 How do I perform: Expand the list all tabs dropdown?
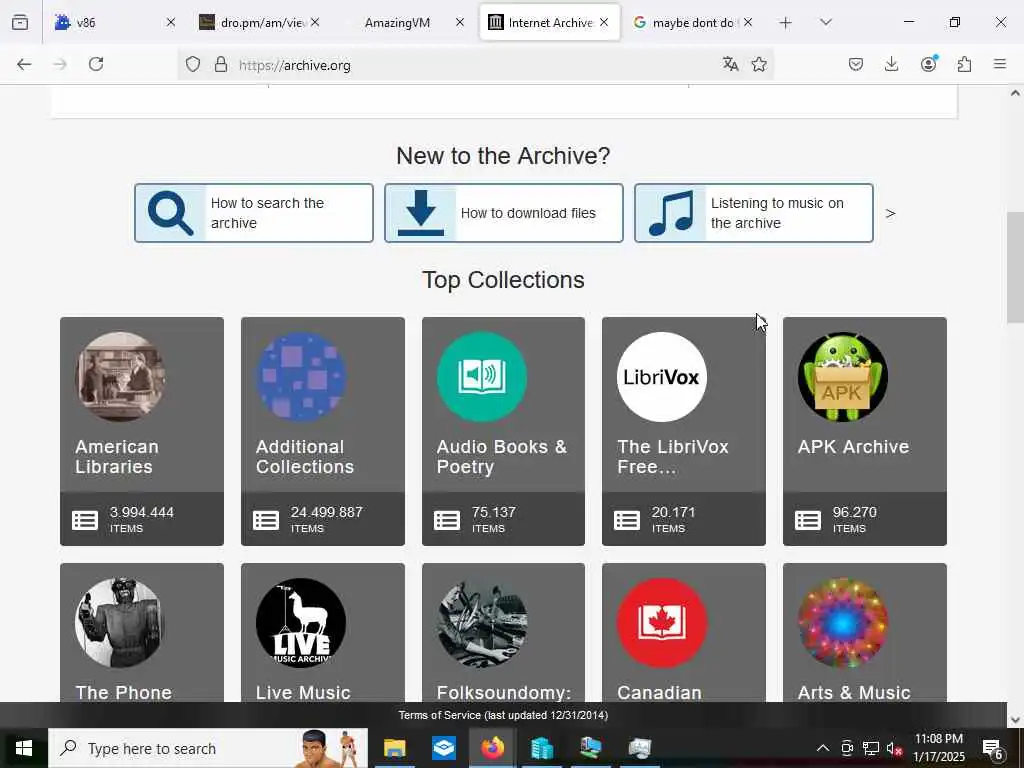(825, 23)
